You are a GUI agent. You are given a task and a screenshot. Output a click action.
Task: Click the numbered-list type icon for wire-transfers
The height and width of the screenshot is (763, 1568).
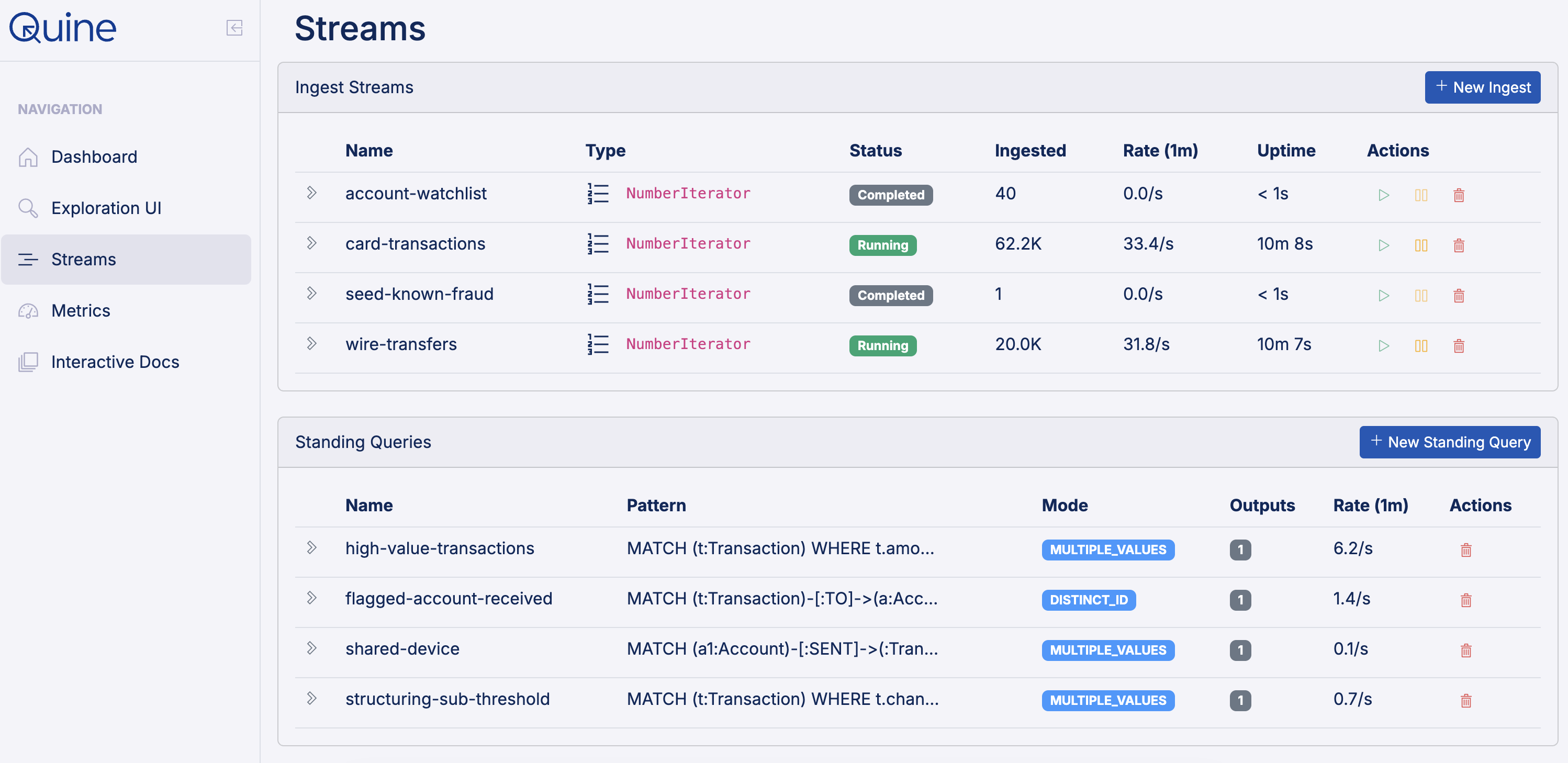(598, 344)
